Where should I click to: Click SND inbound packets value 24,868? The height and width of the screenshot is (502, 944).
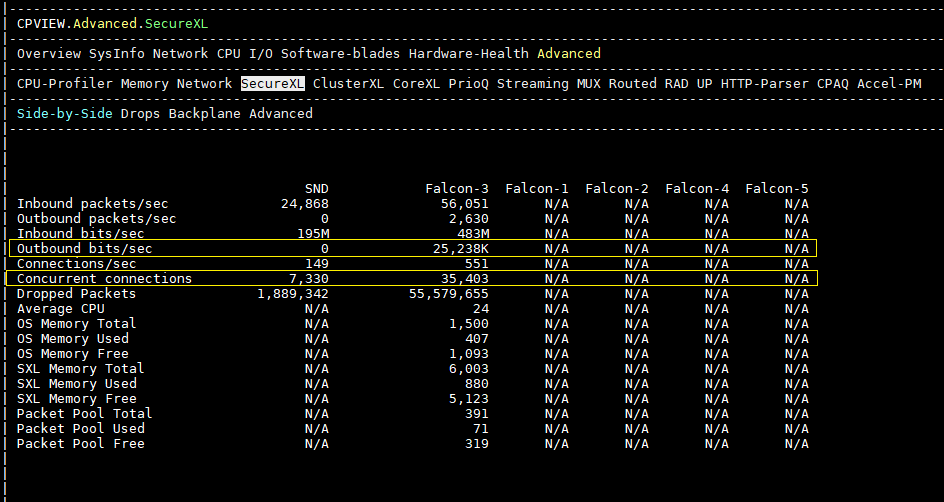click(305, 203)
